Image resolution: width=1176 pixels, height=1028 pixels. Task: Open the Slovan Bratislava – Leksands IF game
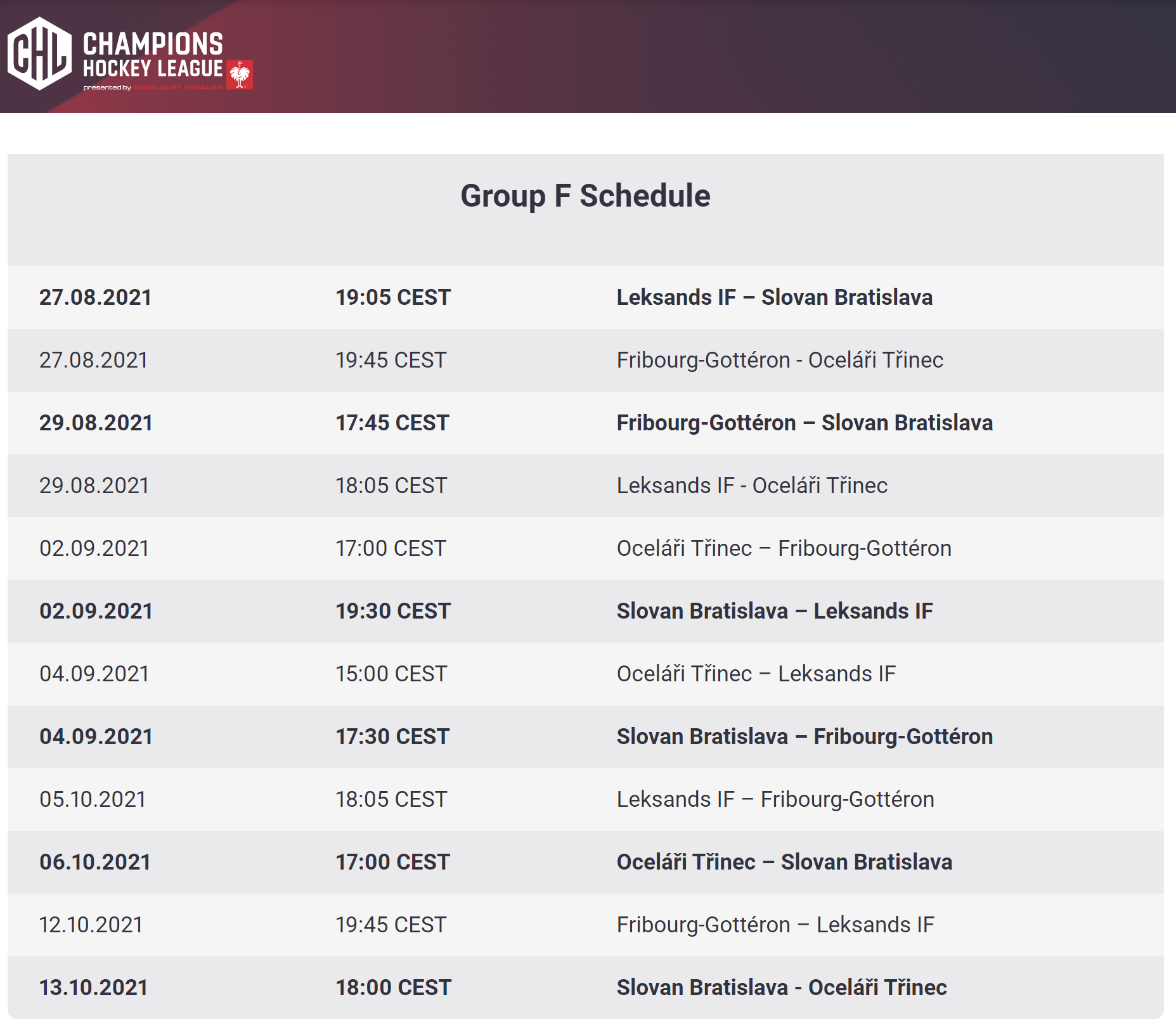[x=775, y=611]
